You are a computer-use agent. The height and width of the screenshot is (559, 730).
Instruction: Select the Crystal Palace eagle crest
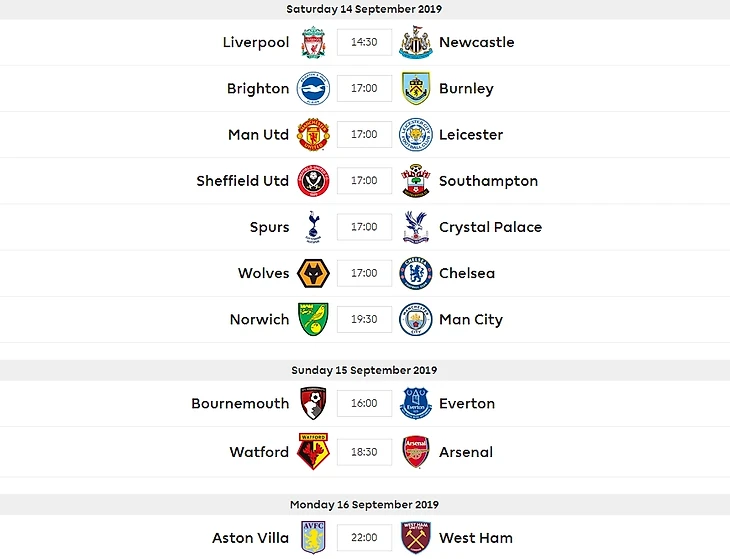[415, 227]
